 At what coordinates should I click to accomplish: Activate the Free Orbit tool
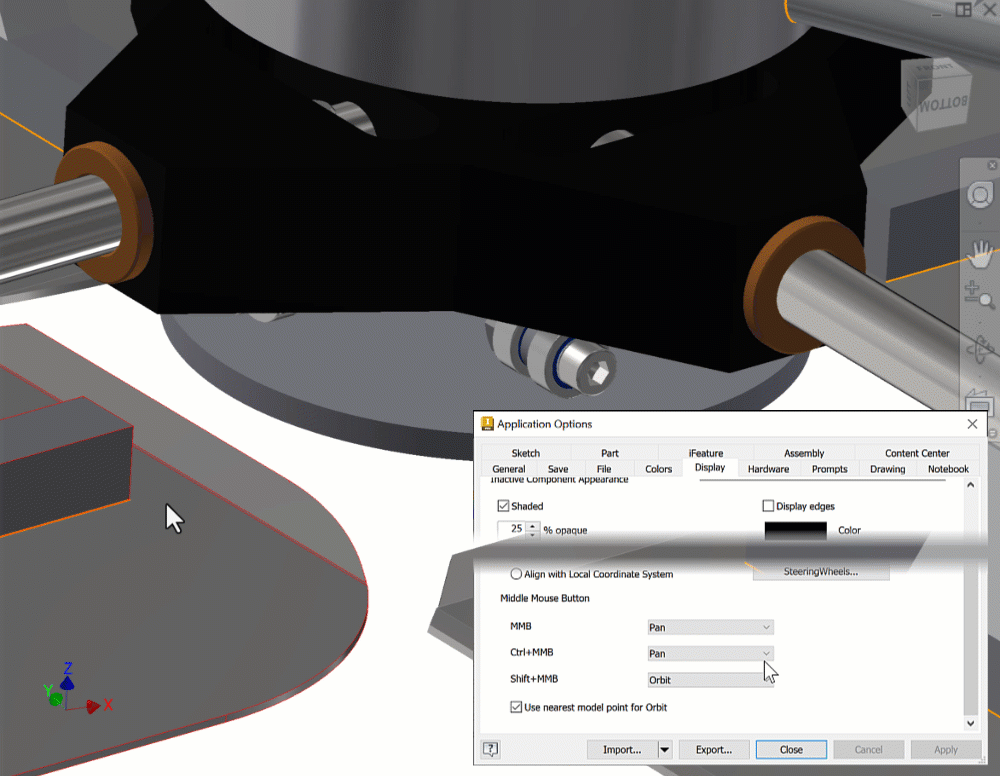[x=980, y=349]
